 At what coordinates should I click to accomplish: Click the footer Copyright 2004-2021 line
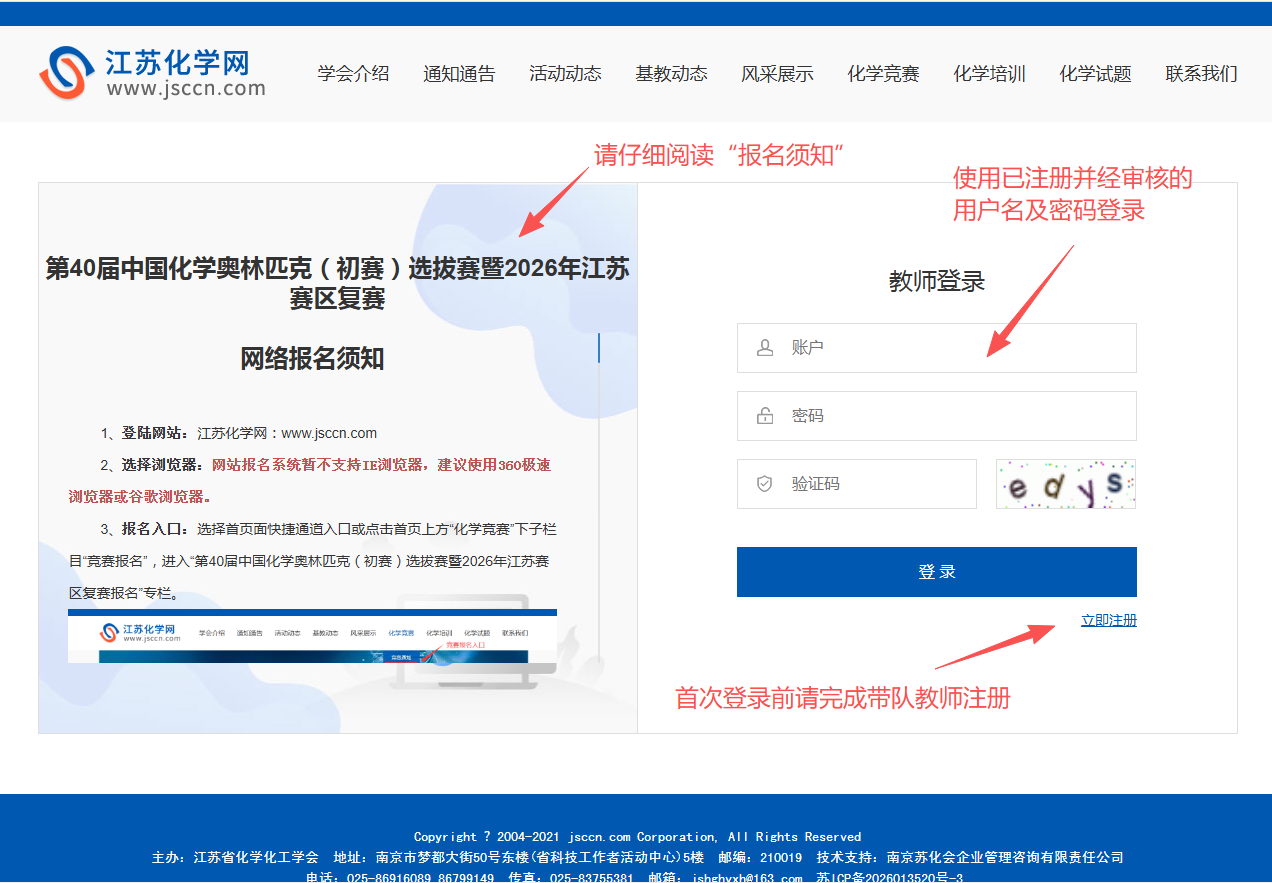[x=637, y=837]
